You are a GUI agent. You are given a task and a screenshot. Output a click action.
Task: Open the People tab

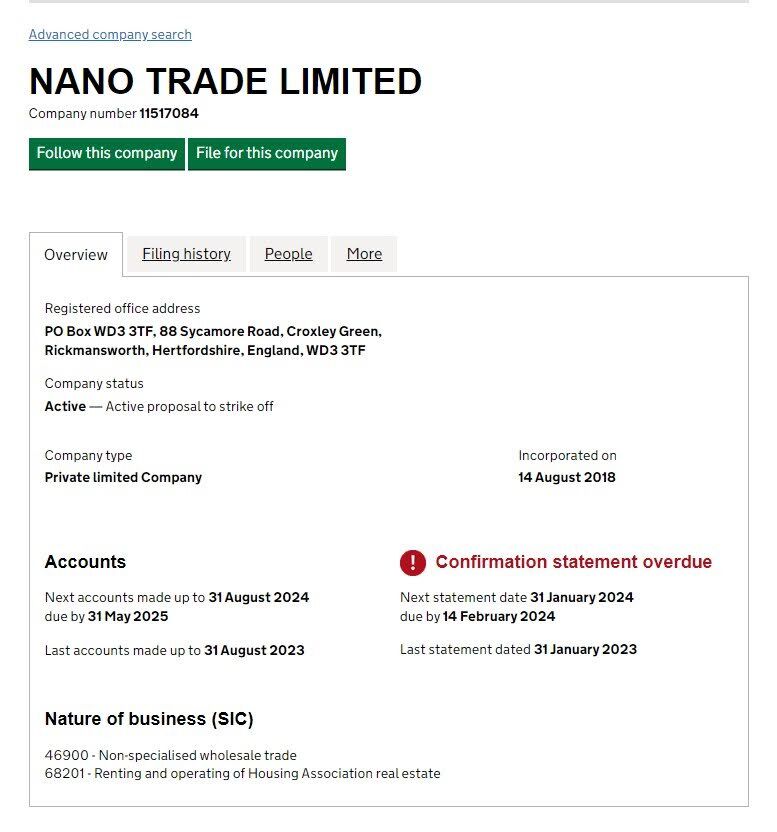coord(288,254)
